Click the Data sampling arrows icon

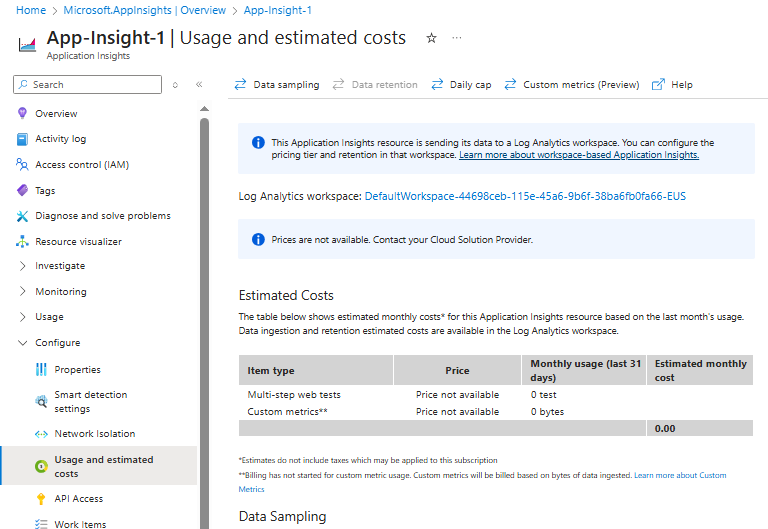pos(240,84)
